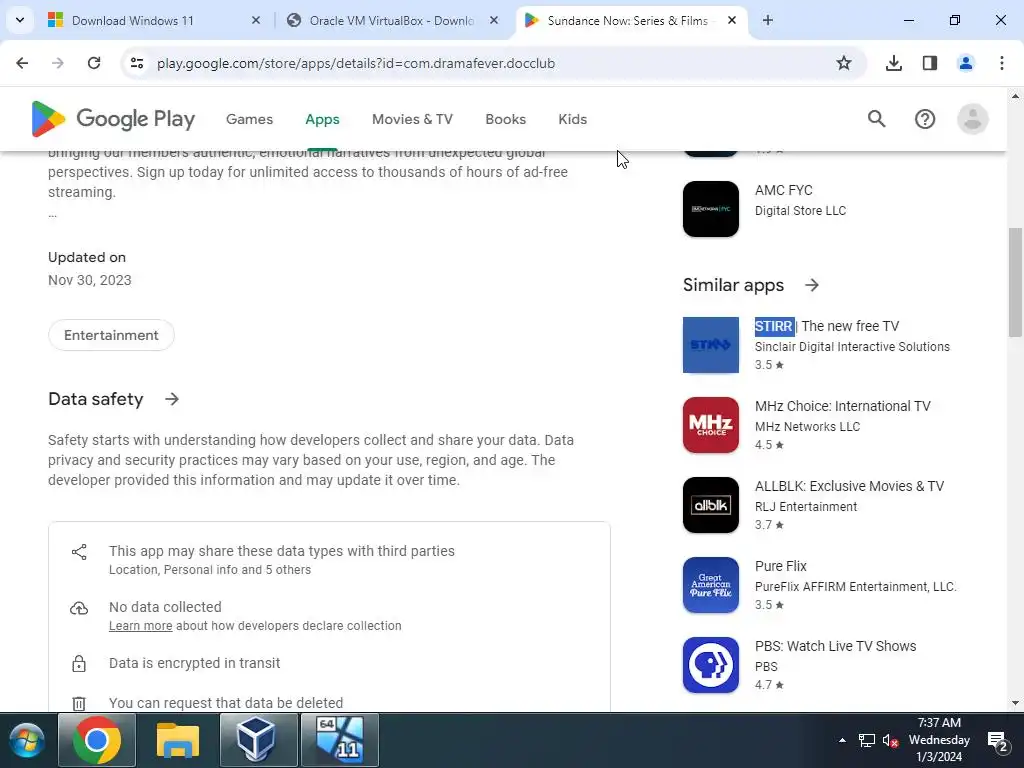Switch to Download Windows 11 browser tab
This screenshot has height=768, width=1024.
tap(155, 20)
